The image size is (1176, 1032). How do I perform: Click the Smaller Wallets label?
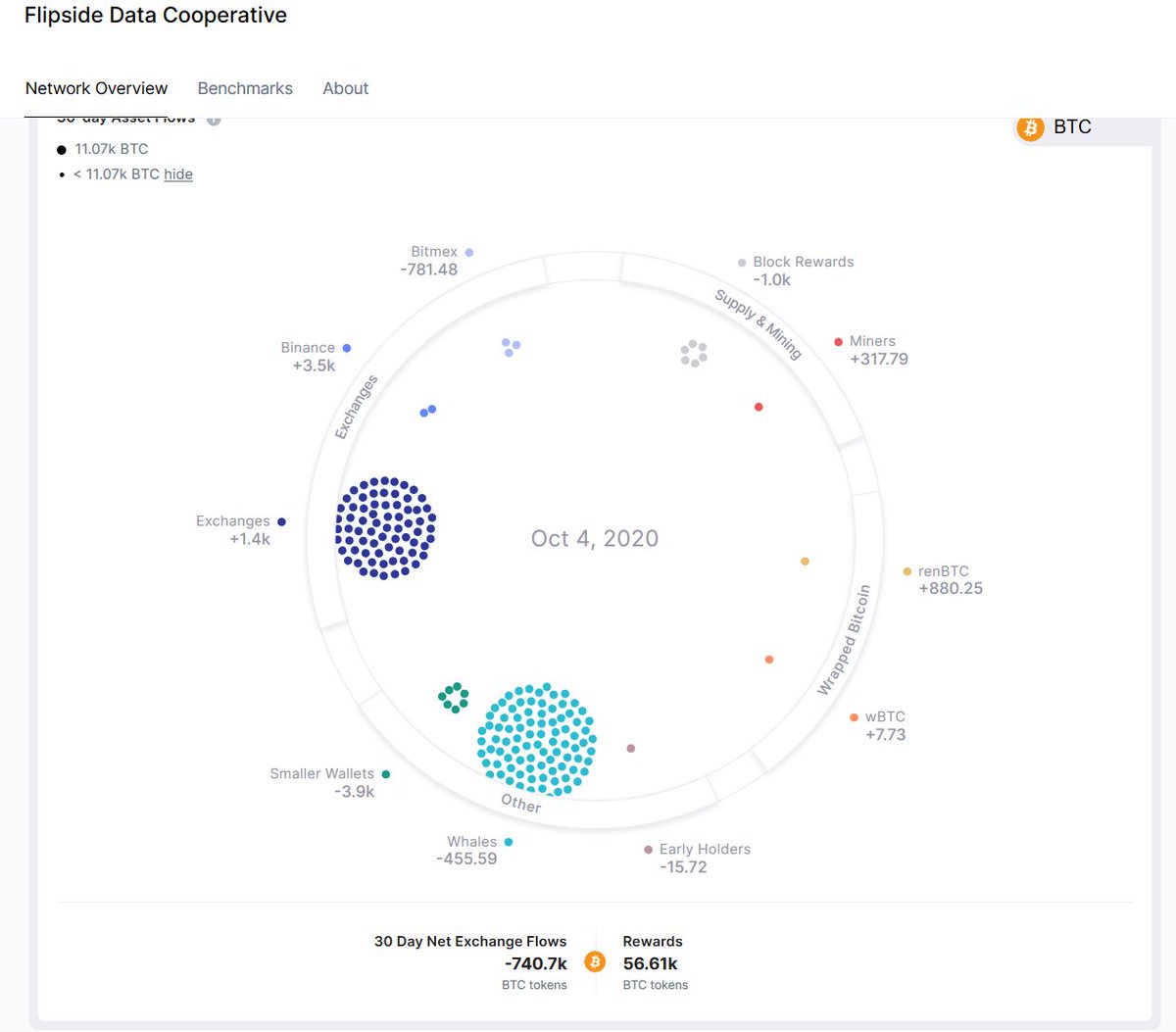[x=322, y=774]
